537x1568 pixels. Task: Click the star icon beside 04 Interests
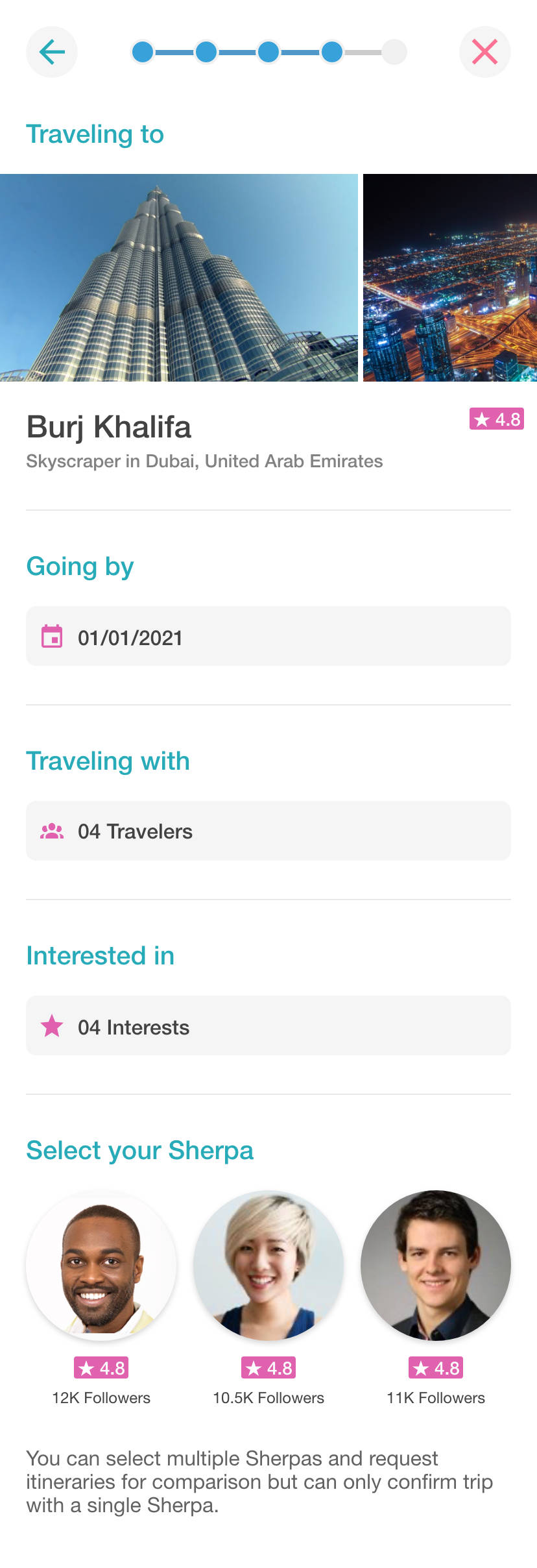[x=52, y=1026]
